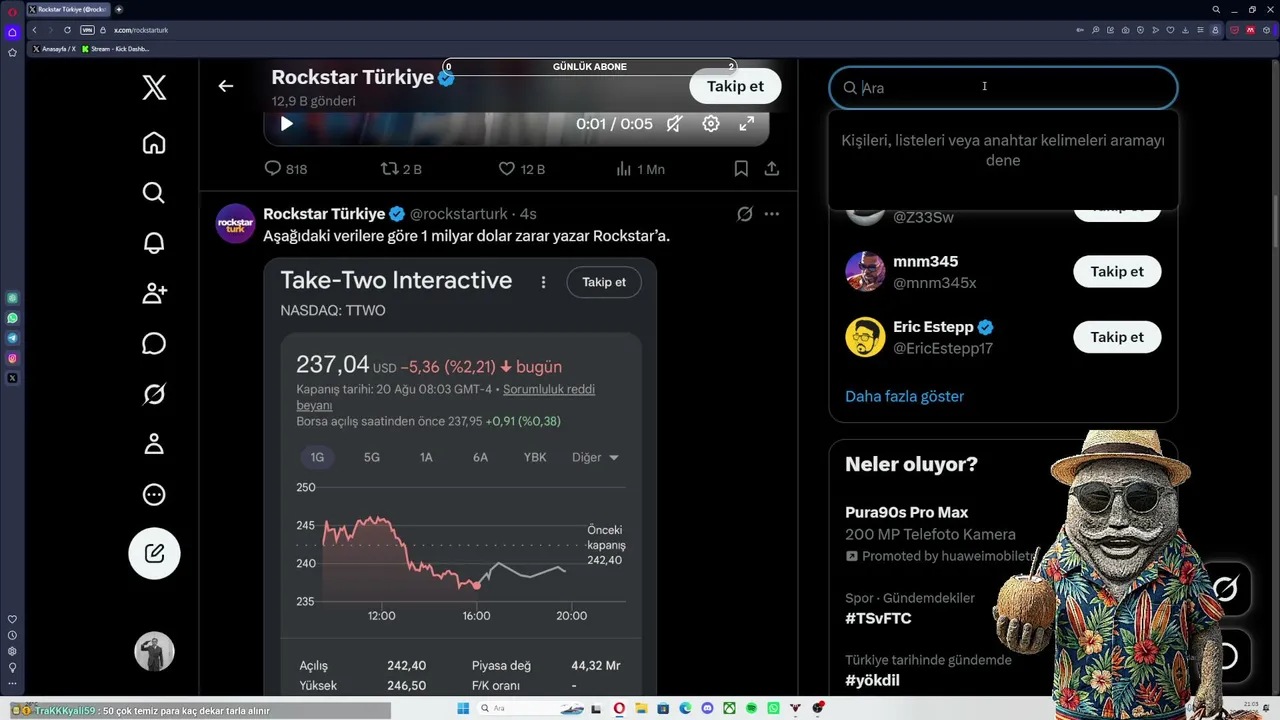Go to the X Home feed icon

click(x=154, y=143)
